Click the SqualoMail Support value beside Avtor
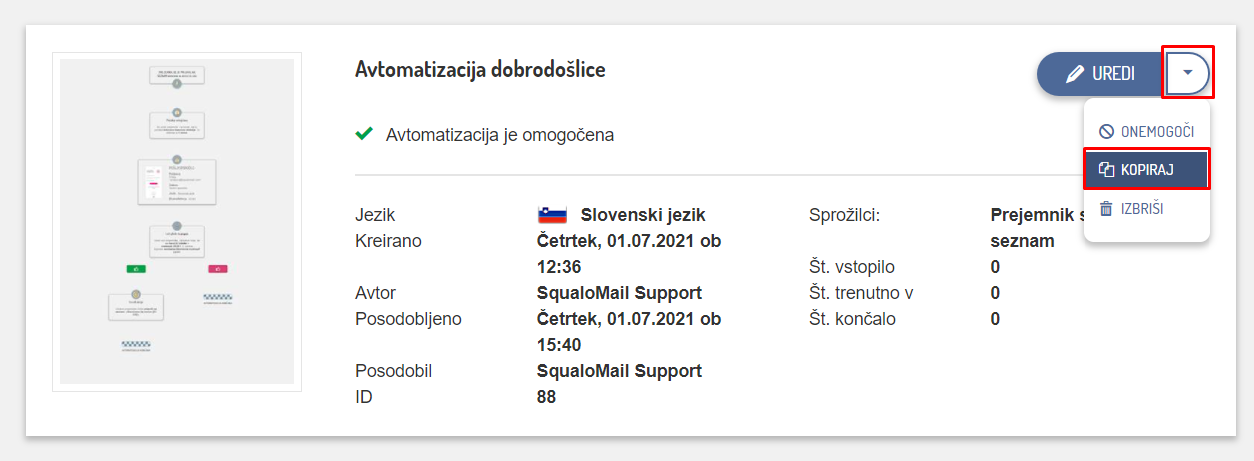Image resolution: width=1254 pixels, height=461 pixels. pos(619,293)
